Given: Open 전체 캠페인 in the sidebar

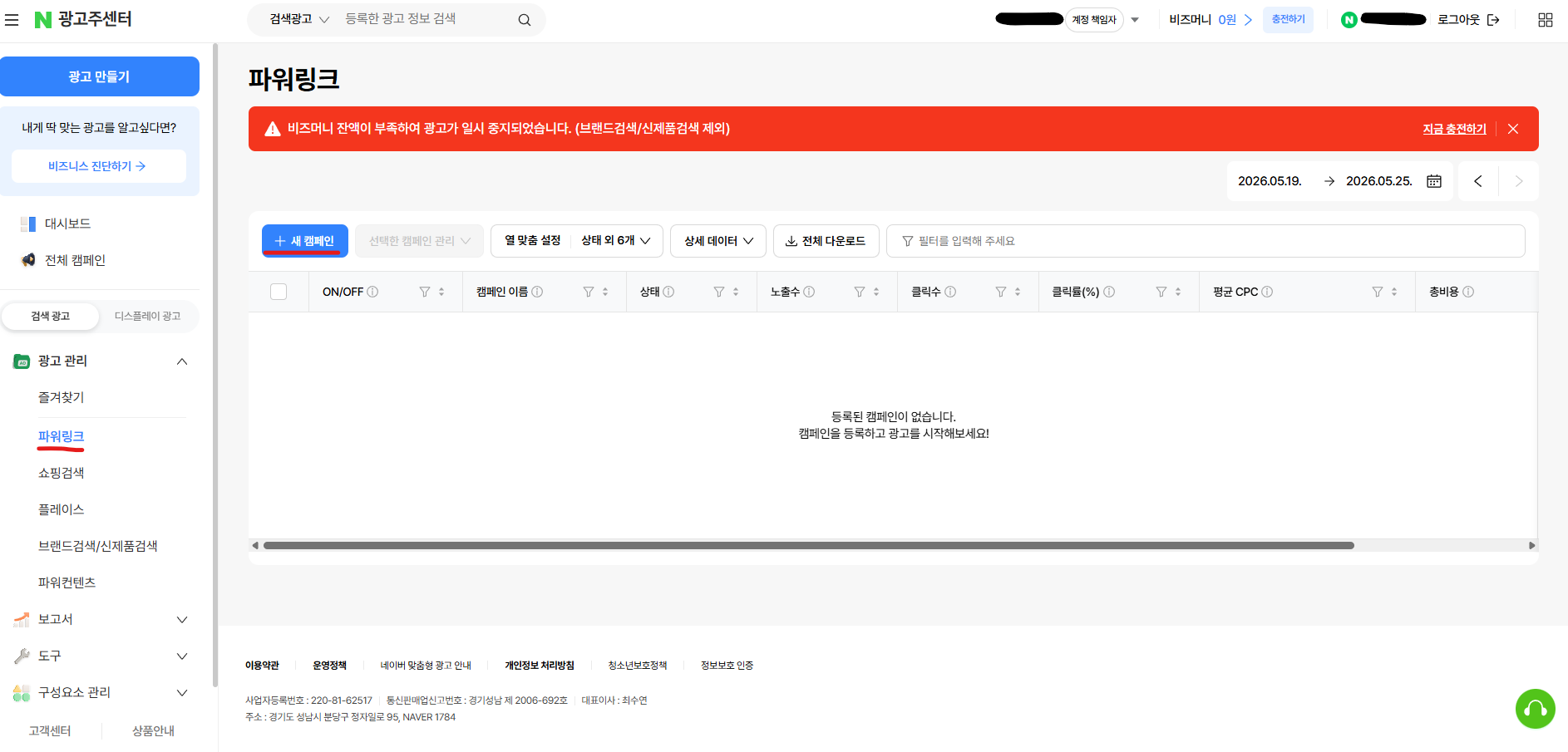Looking at the screenshot, I should point(75,260).
